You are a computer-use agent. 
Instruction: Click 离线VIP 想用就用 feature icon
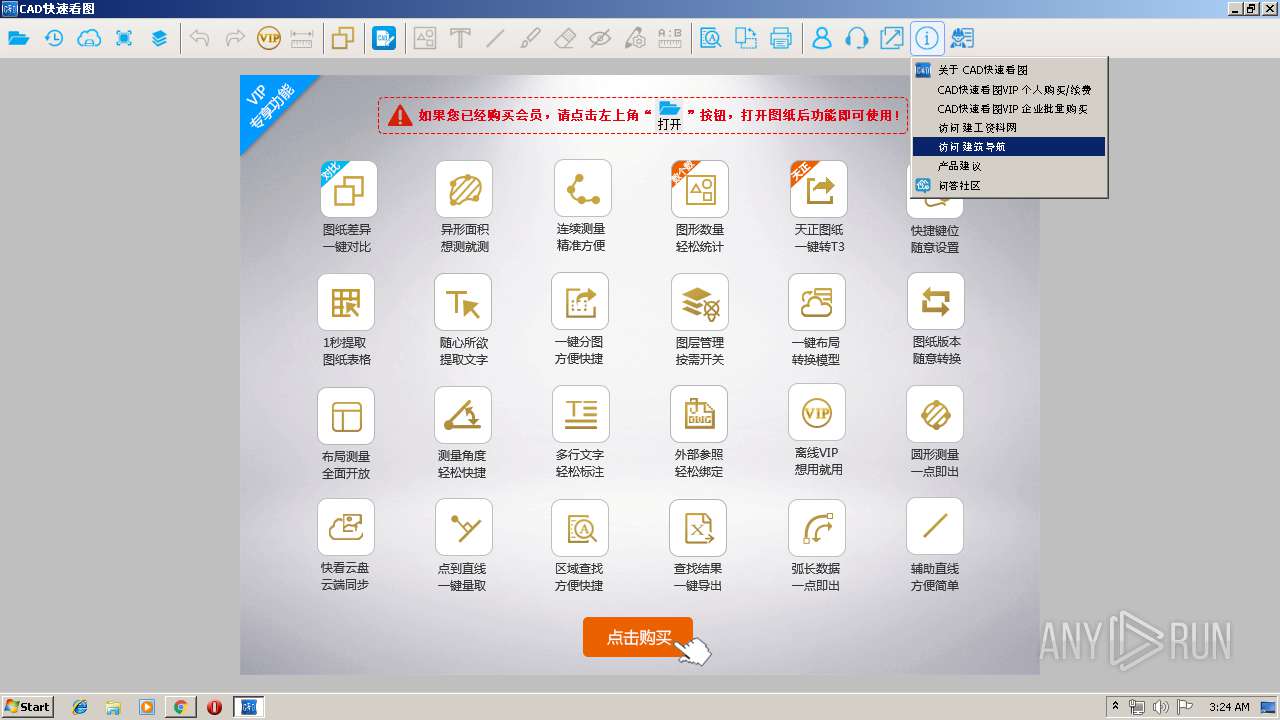pyautogui.click(x=817, y=413)
